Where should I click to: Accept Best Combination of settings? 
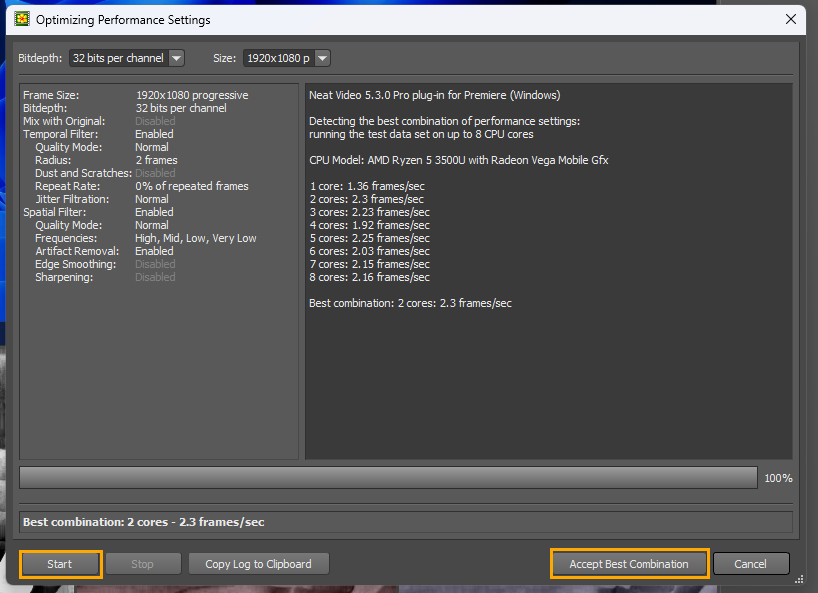point(629,564)
